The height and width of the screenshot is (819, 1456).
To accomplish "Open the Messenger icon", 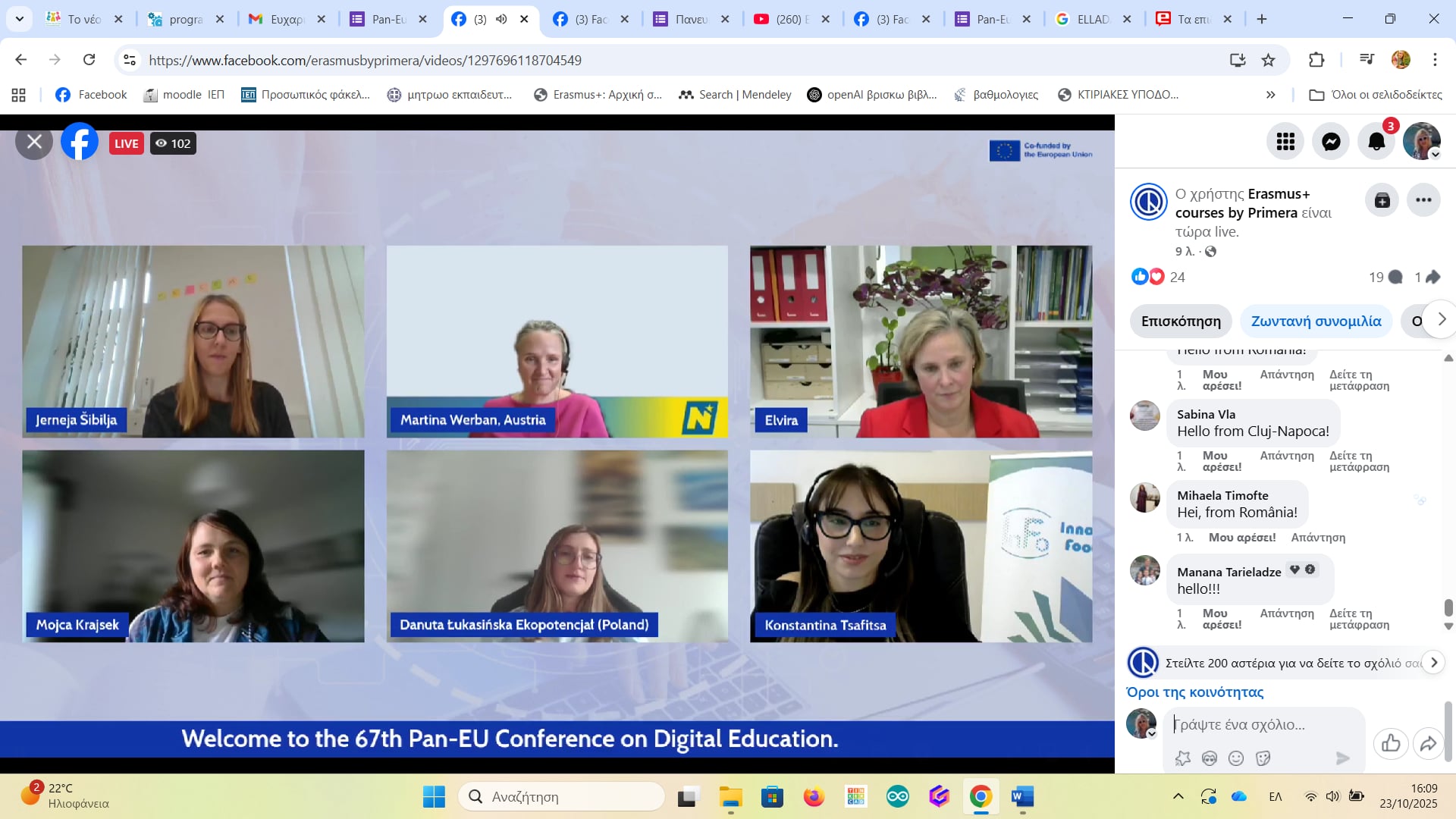I will pyautogui.click(x=1331, y=142).
